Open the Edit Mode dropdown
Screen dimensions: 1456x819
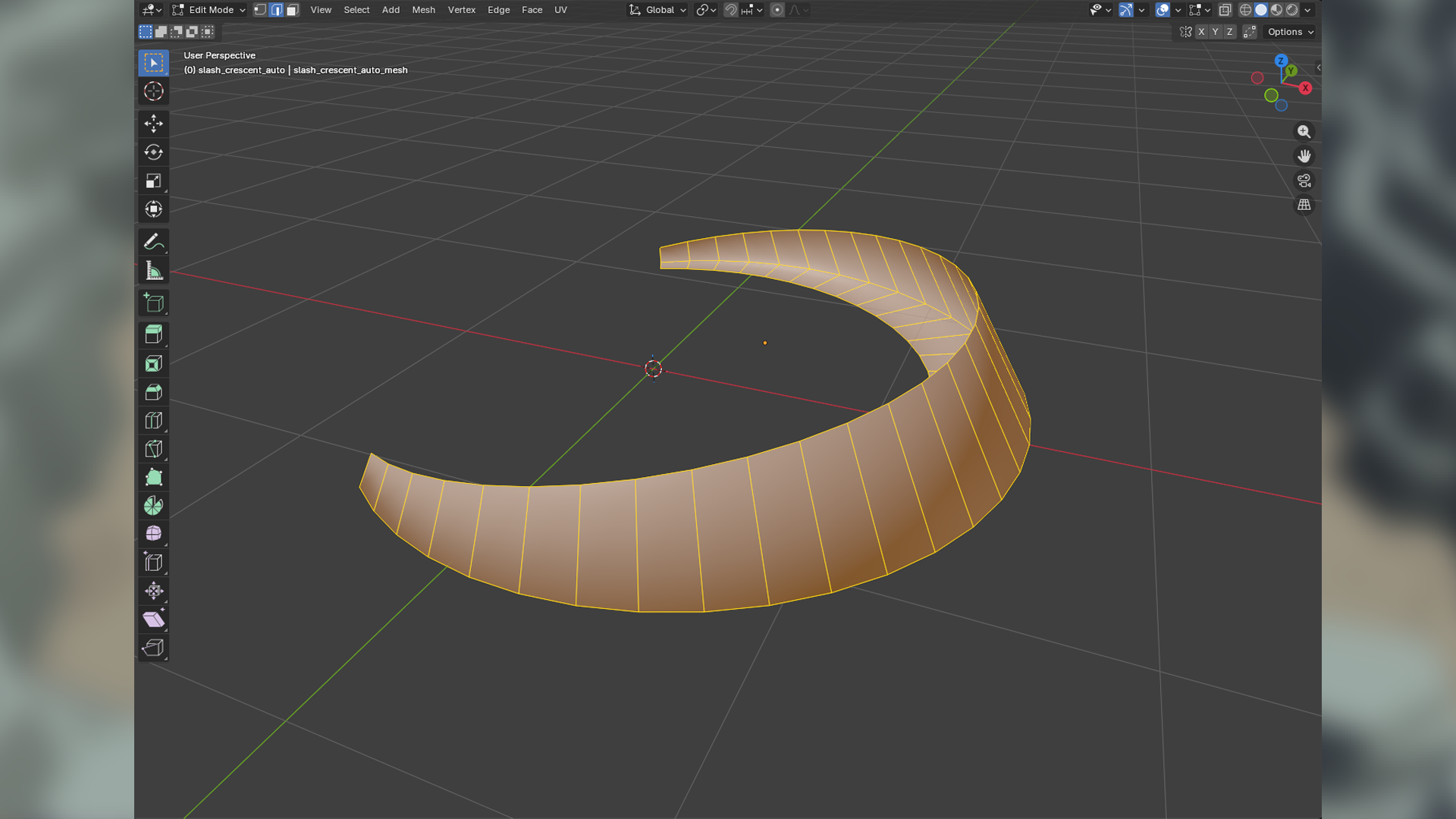(x=209, y=10)
